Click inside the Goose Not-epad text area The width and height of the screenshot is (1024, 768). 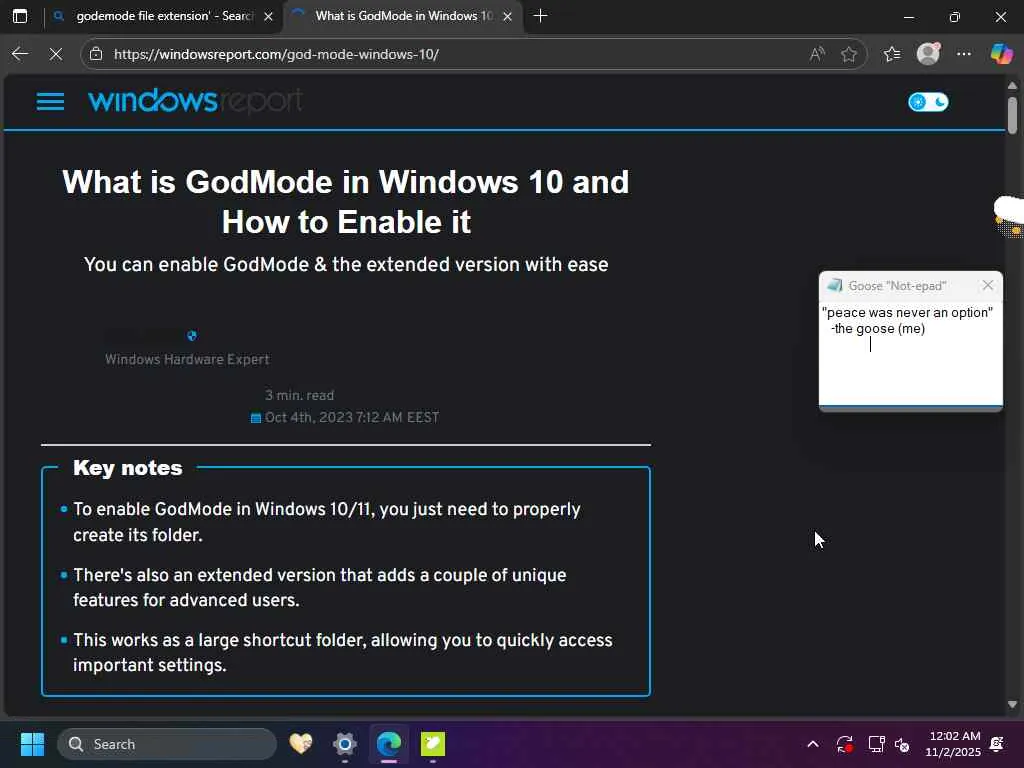coord(910,353)
